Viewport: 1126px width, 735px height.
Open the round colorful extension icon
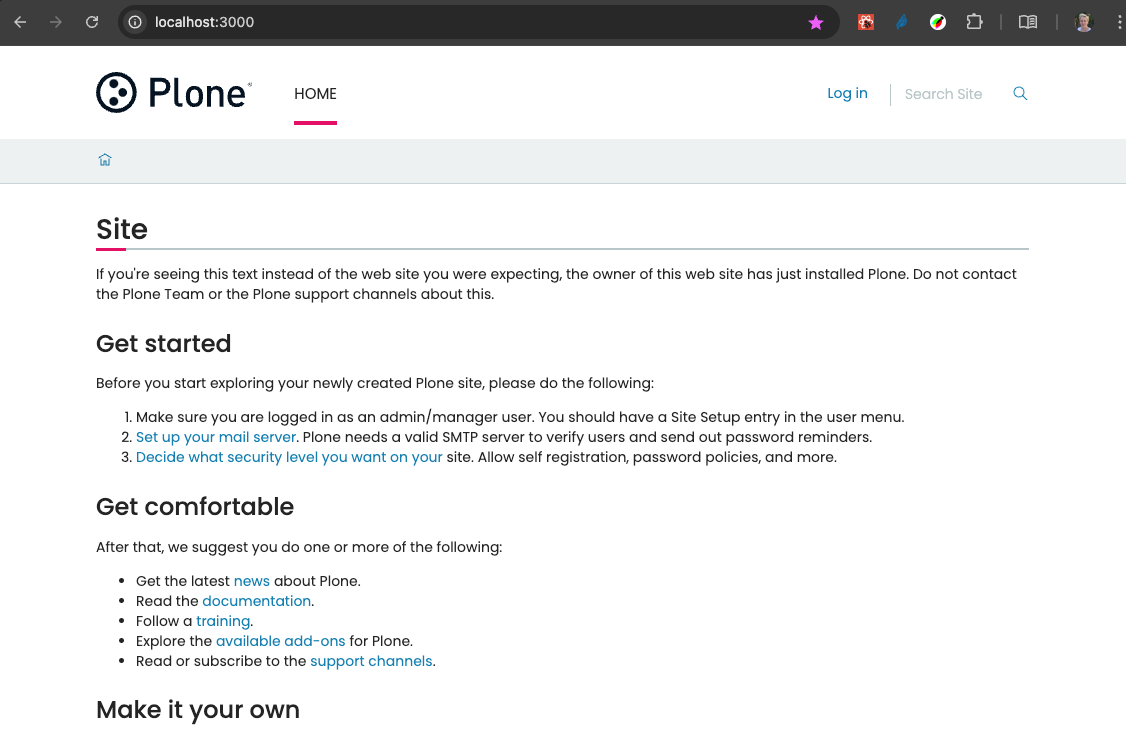(x=938, y=22)
